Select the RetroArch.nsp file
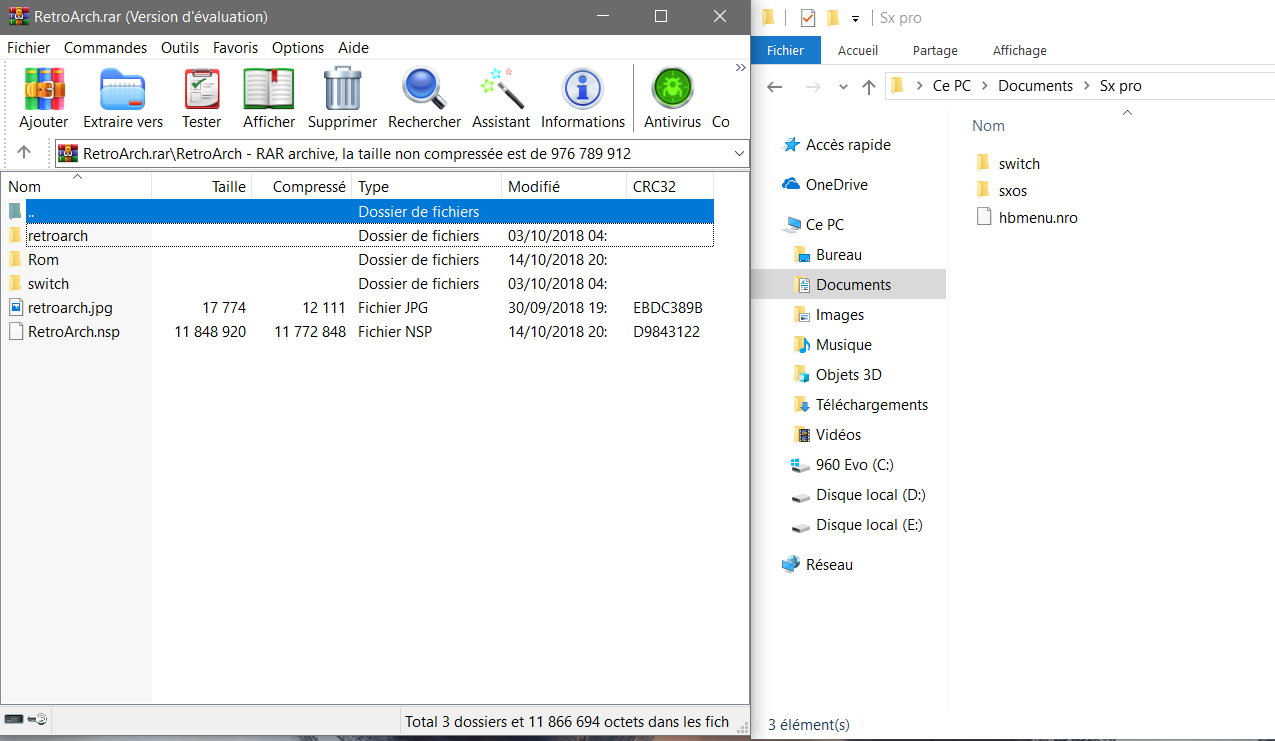Screen dimensions: 1275x741 pos(358,332)
